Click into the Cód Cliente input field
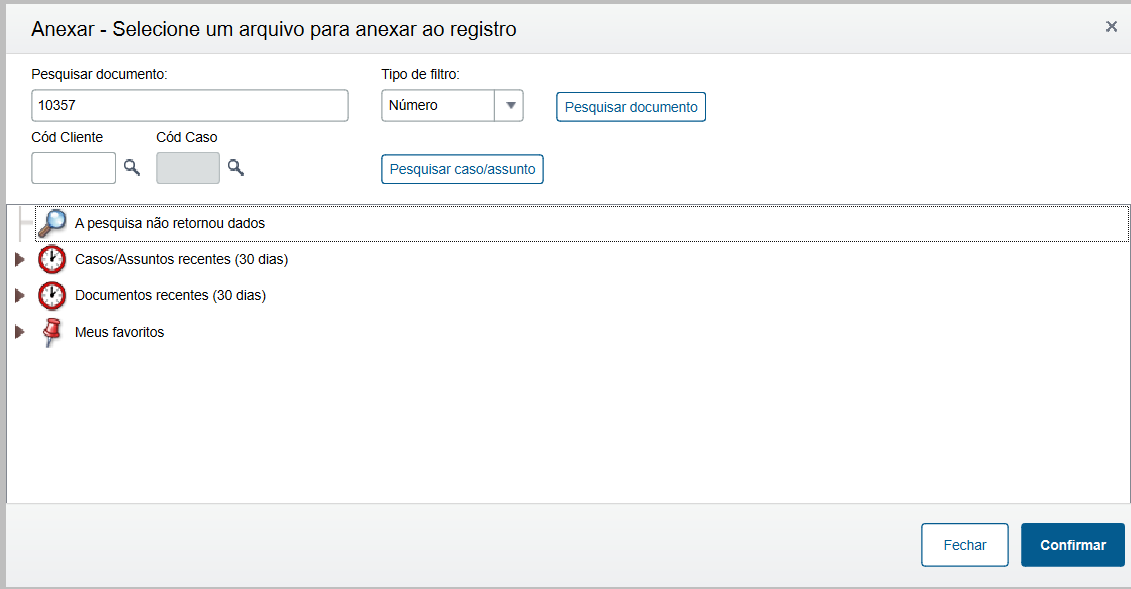This screenshot has width=1131, height=589. 74,168
